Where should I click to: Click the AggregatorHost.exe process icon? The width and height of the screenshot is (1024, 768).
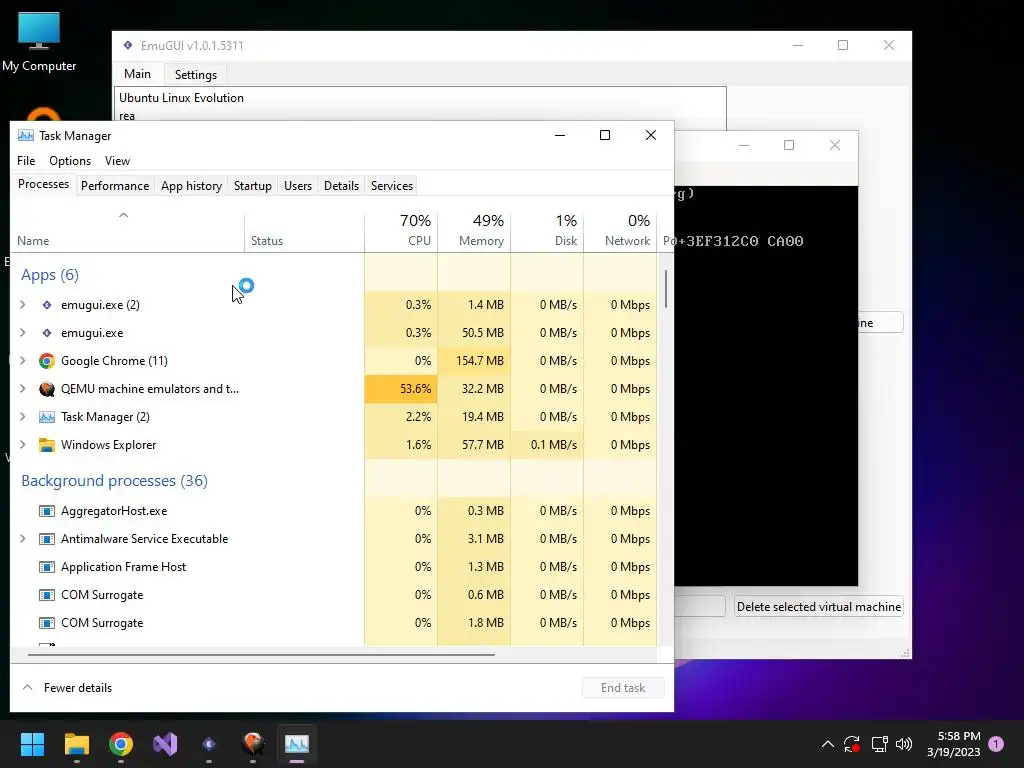[46, 511]
